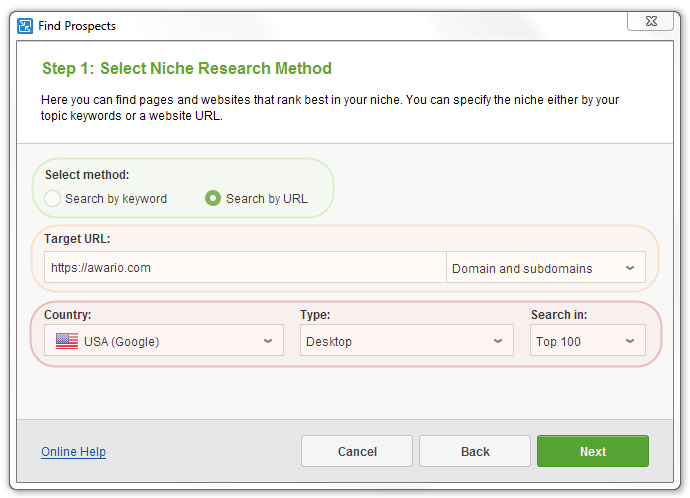This screenshot has height=498, width=690.
Task: Select the Search by URL radio button
Action: coord(213,198)
